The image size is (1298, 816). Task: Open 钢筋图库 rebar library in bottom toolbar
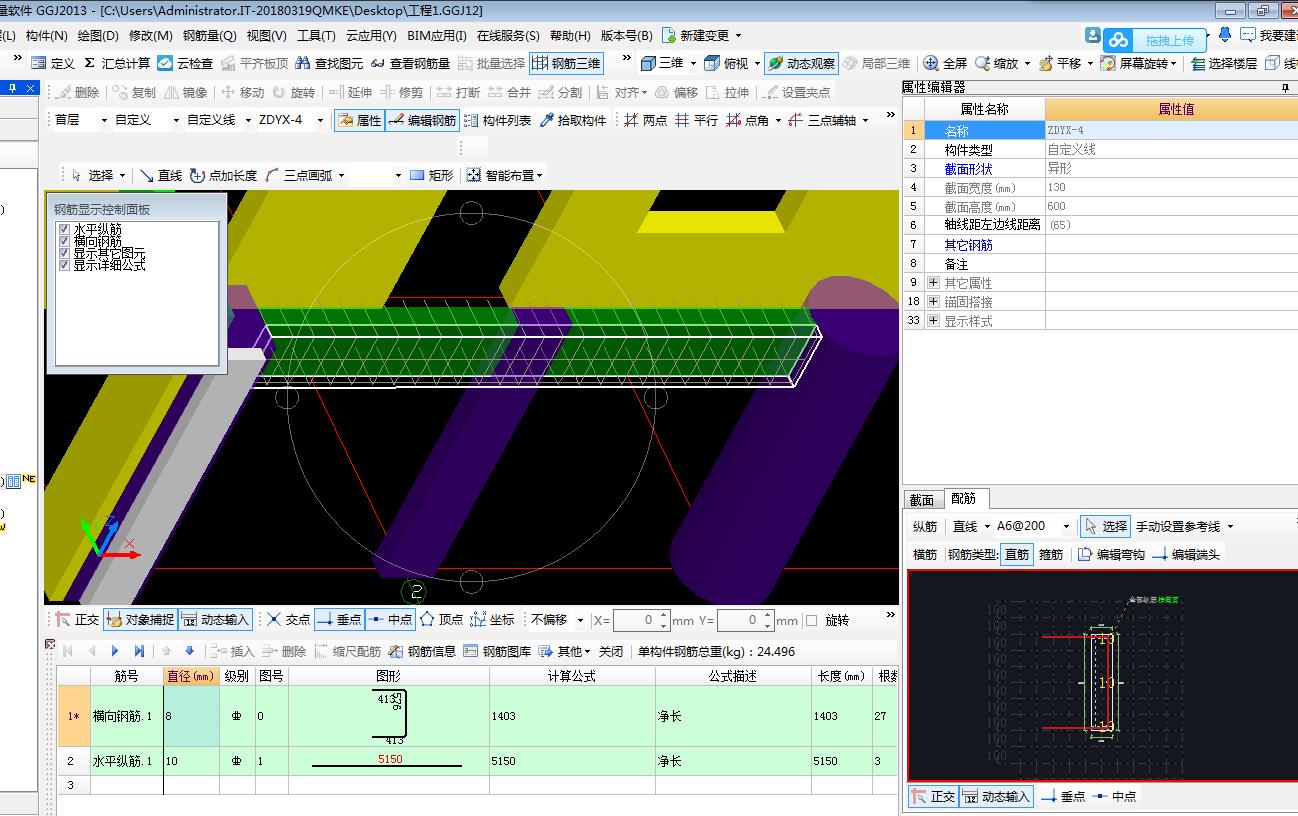[497, 651]
